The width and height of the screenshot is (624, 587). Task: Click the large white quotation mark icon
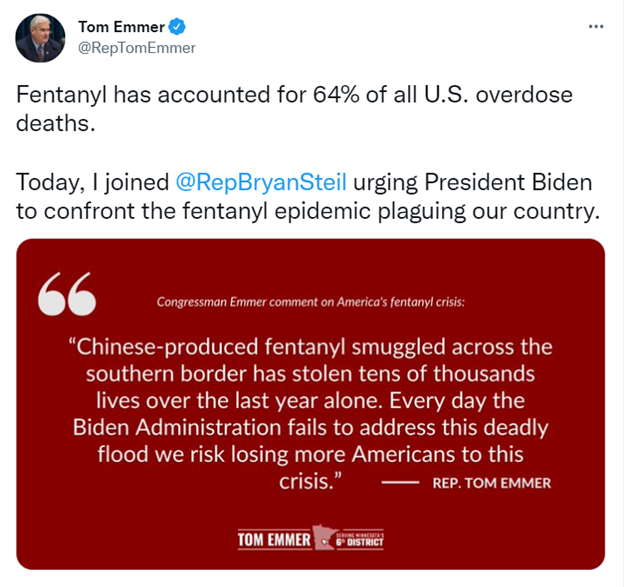click(67, 292)
